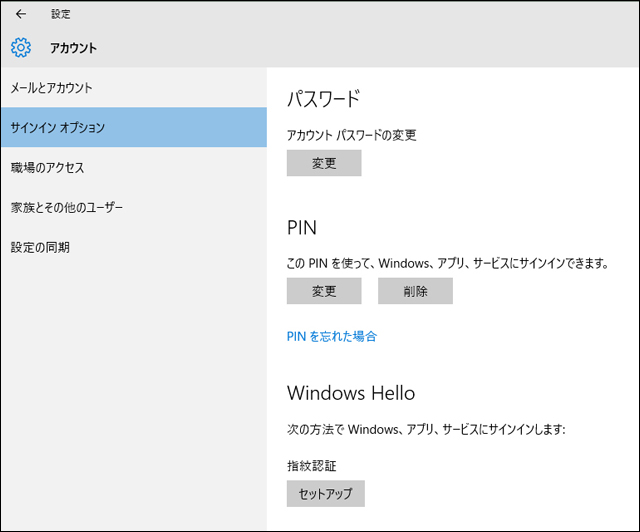
Task: Click the アカウント パスワードの変更 label
Action: click(x=351, y=135)
